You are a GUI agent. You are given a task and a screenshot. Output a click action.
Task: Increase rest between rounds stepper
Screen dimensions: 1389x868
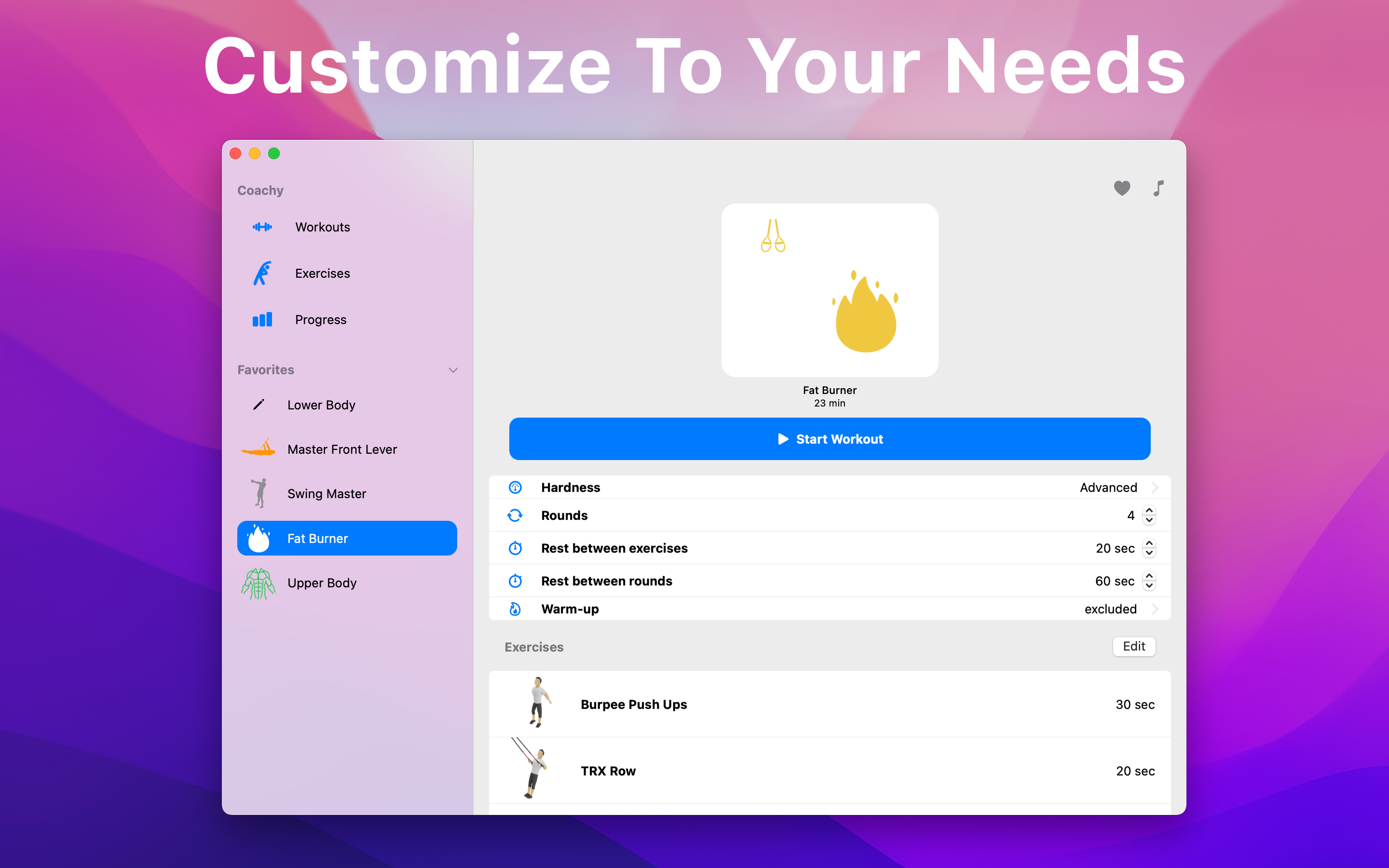1149,576
